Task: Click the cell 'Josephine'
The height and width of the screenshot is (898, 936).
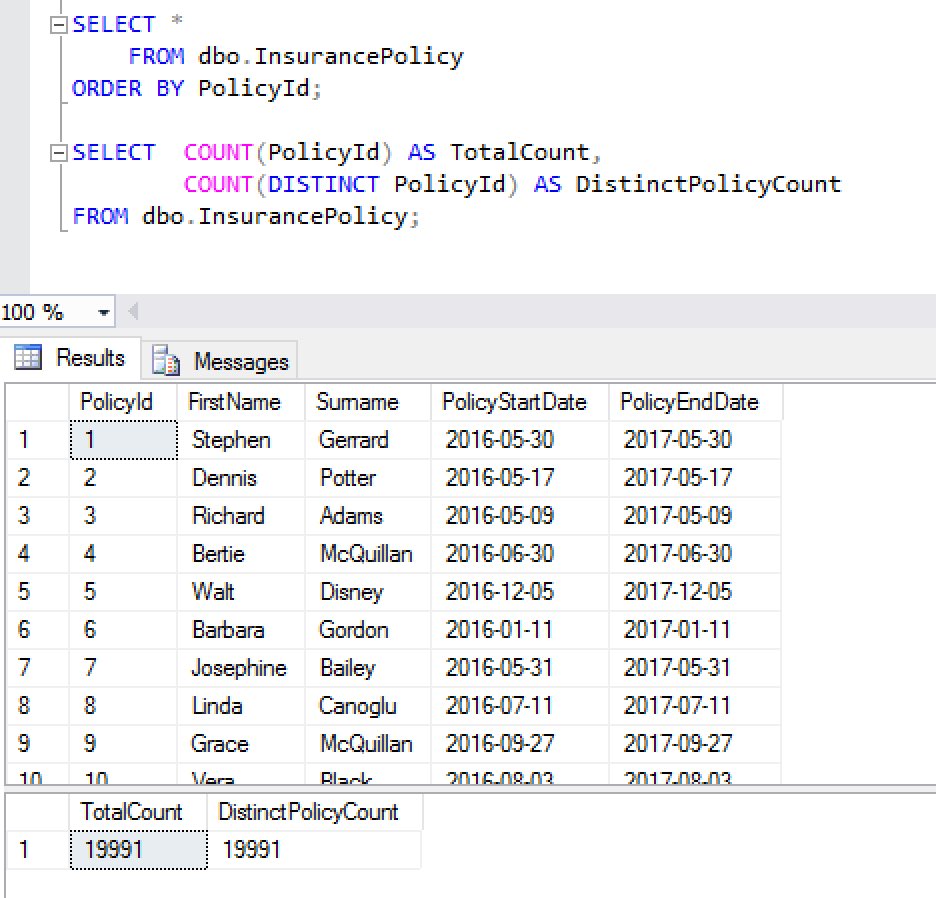Action: (241, 668)
